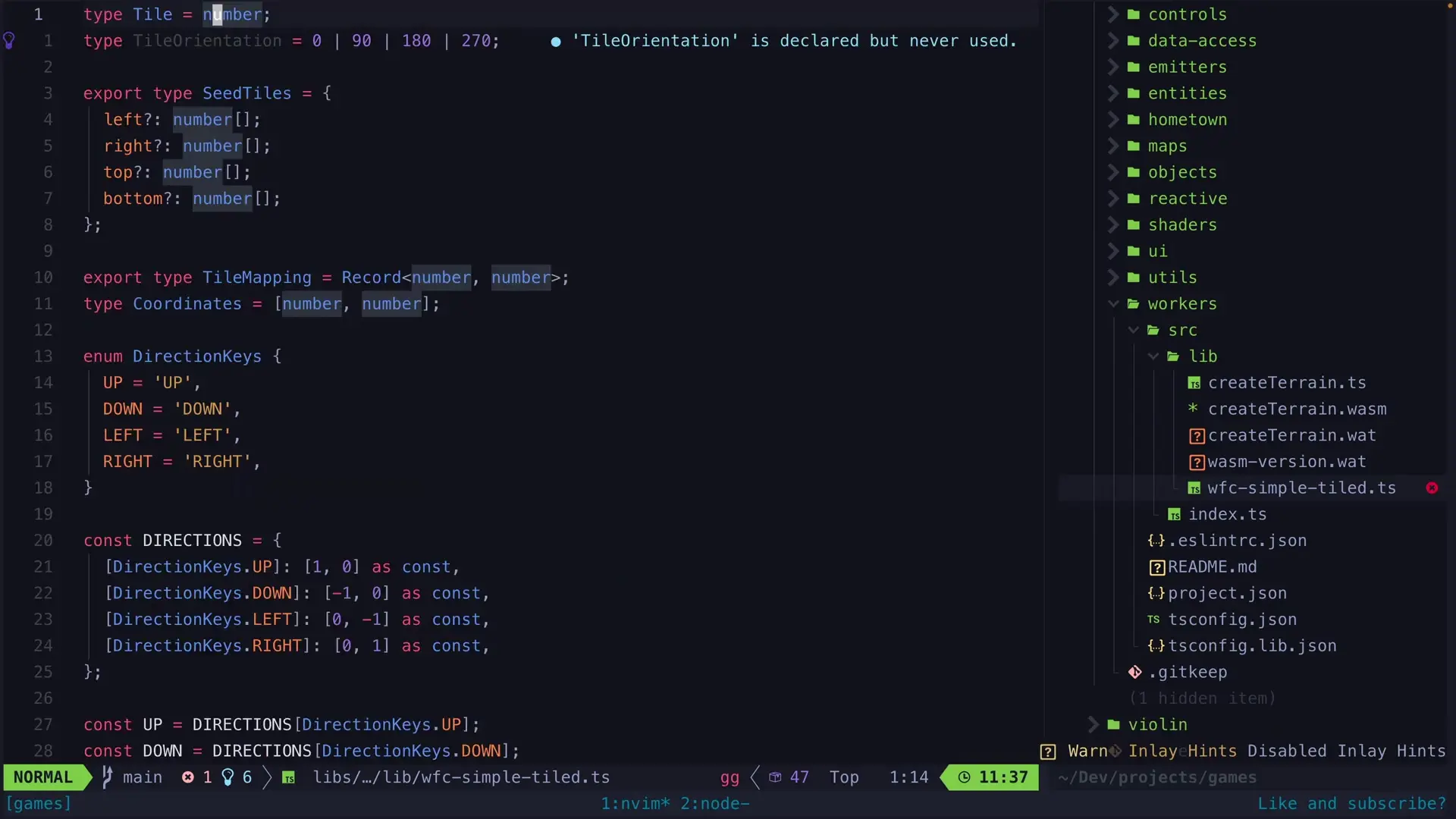Collapse the workers folder chevron
This screenshot has width=1456, height=819.
pos(1113,304)
